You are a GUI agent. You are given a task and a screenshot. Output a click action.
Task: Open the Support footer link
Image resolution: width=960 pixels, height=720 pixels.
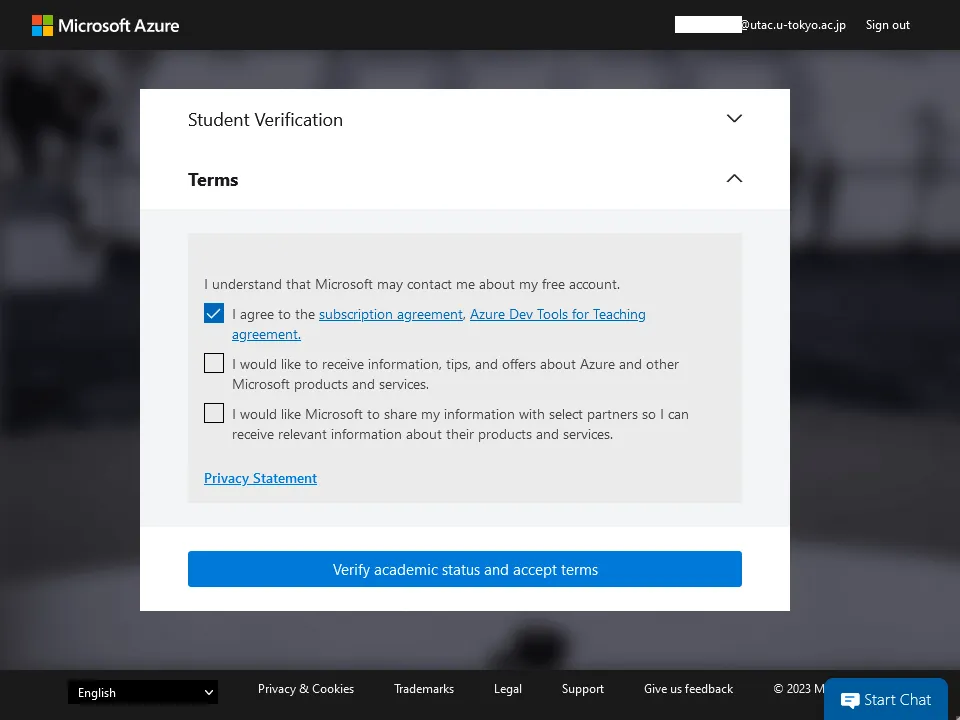[583, 689]
